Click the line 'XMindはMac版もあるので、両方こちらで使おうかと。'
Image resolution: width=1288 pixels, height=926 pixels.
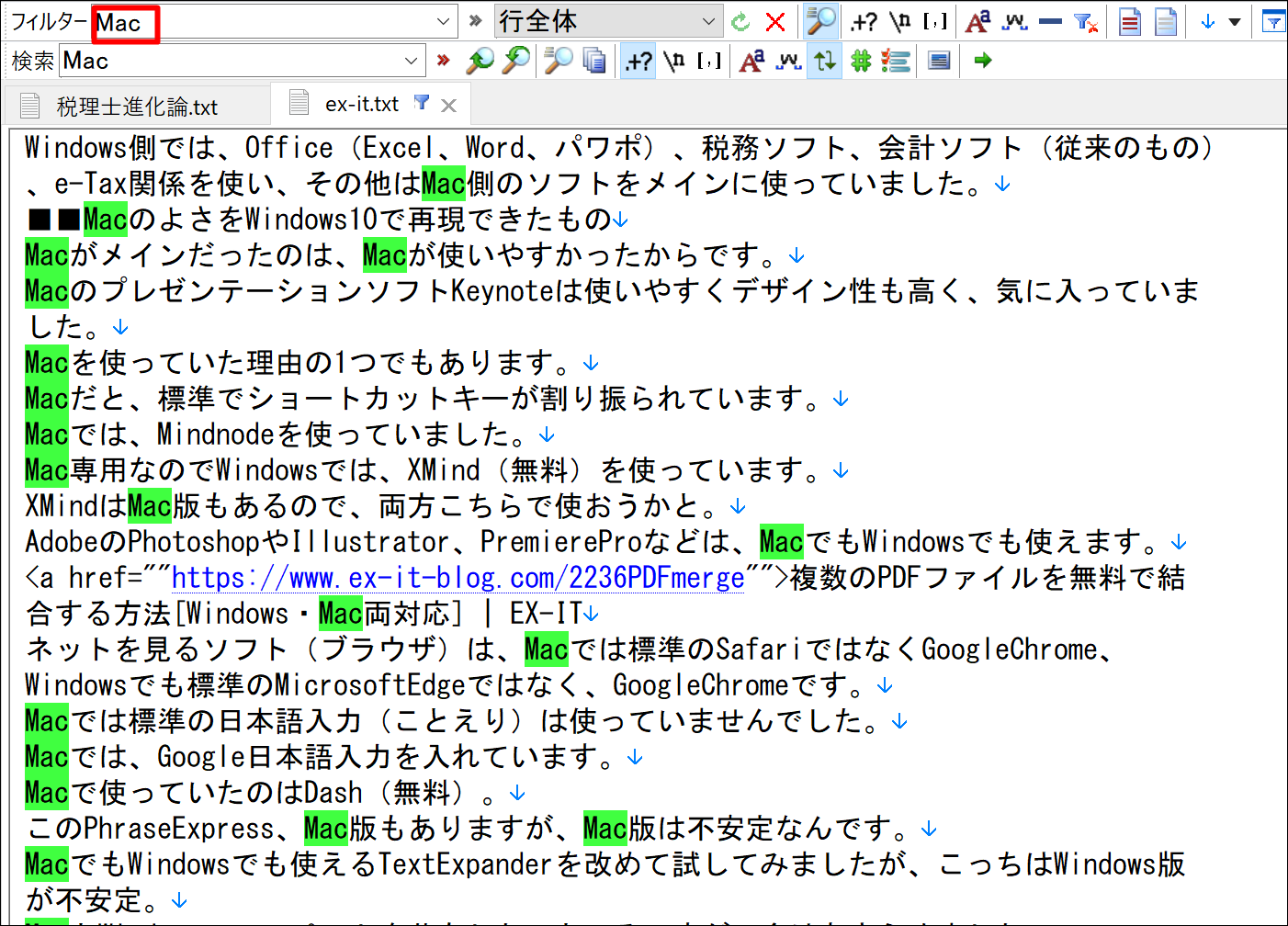[377, 505]
